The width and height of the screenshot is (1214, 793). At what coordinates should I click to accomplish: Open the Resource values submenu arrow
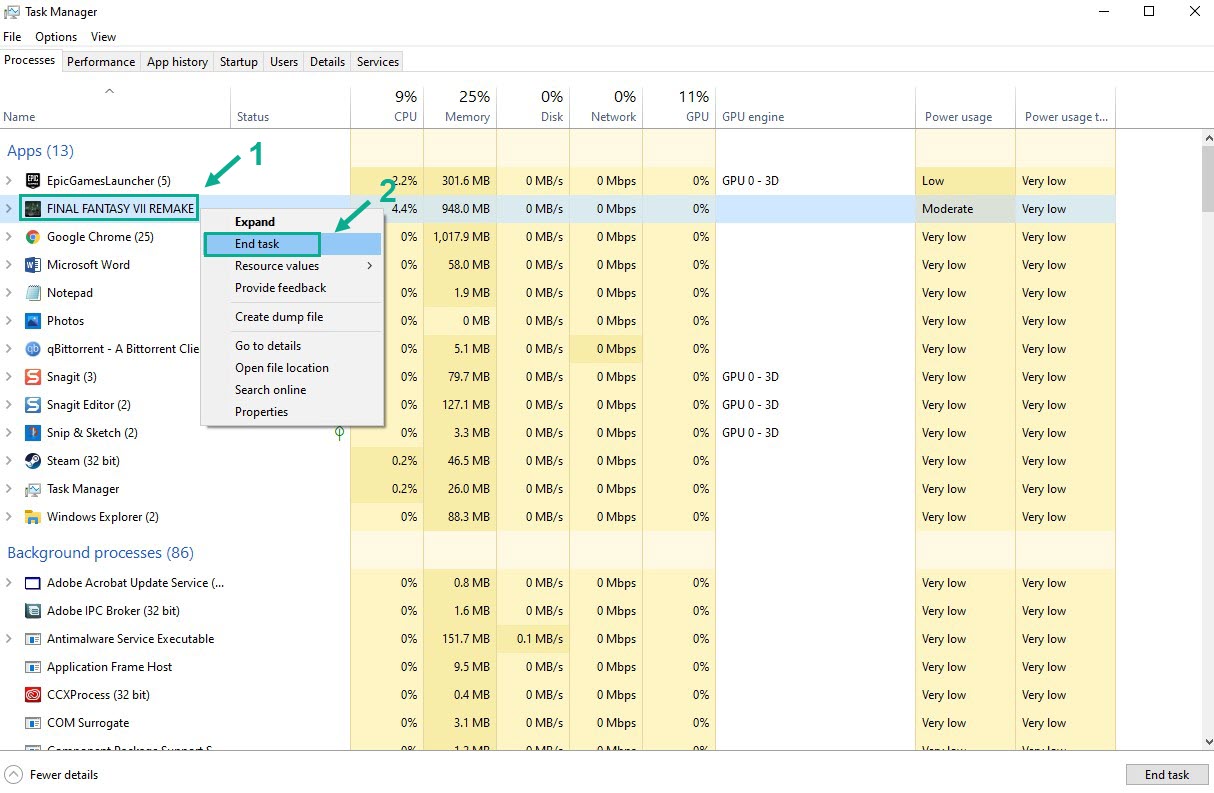point(370,266)
